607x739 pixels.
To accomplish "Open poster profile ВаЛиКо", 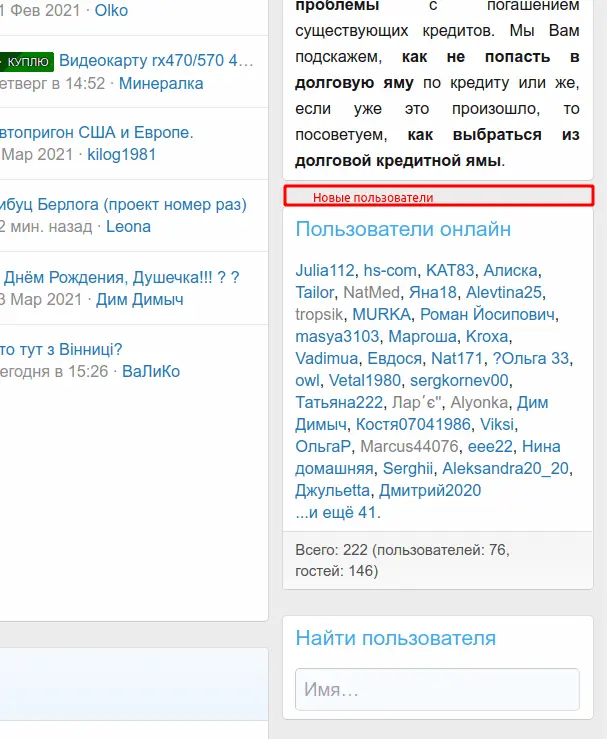I will tap(151, 371).
